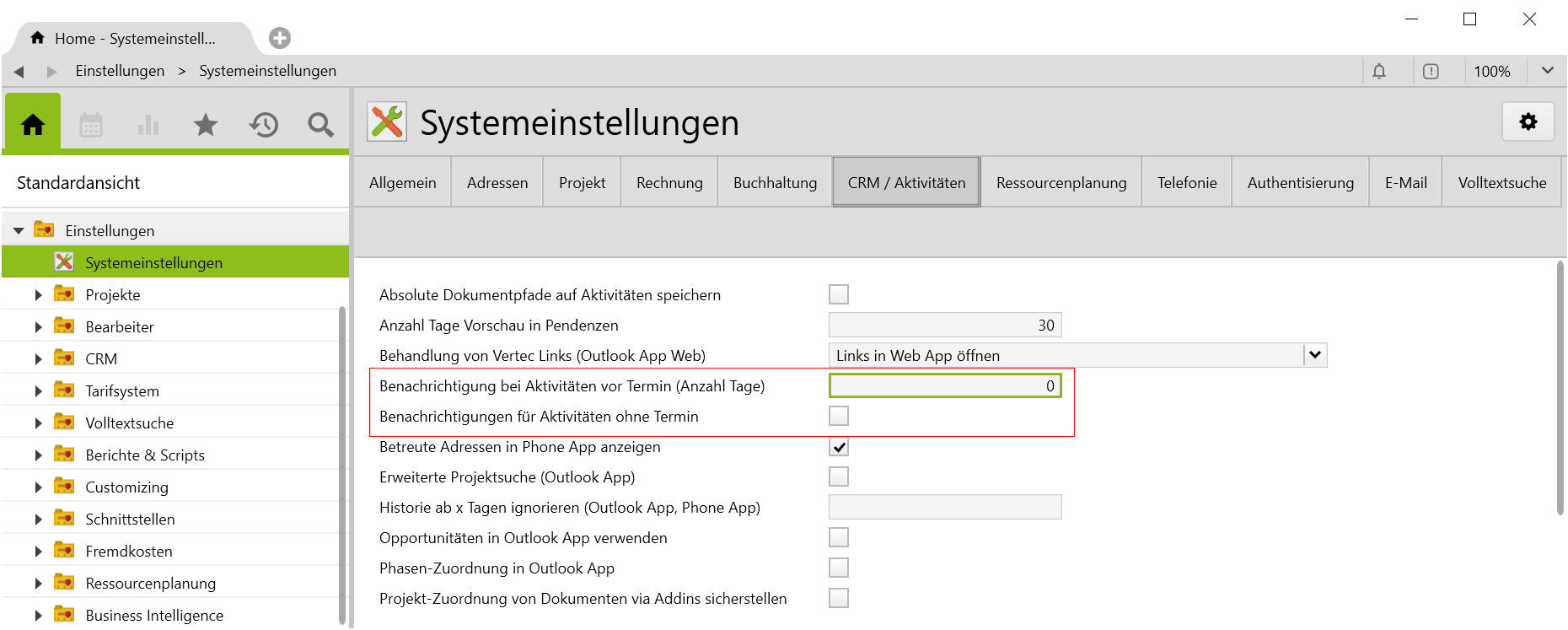Expand the Berichte & Scripts folder
Image resolution: width=1568 pixels, height=630 pixels.
tap(38, 455)
